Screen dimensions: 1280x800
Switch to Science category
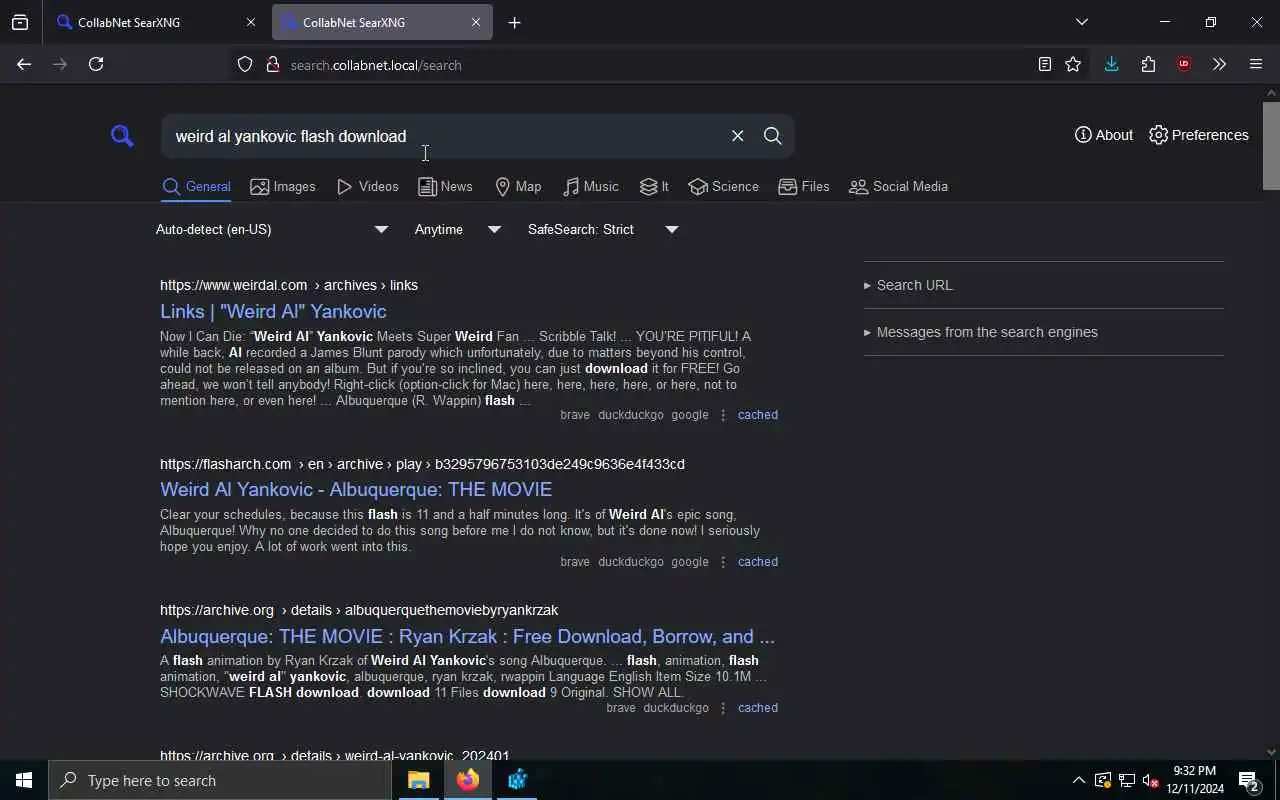coord(723,186)
